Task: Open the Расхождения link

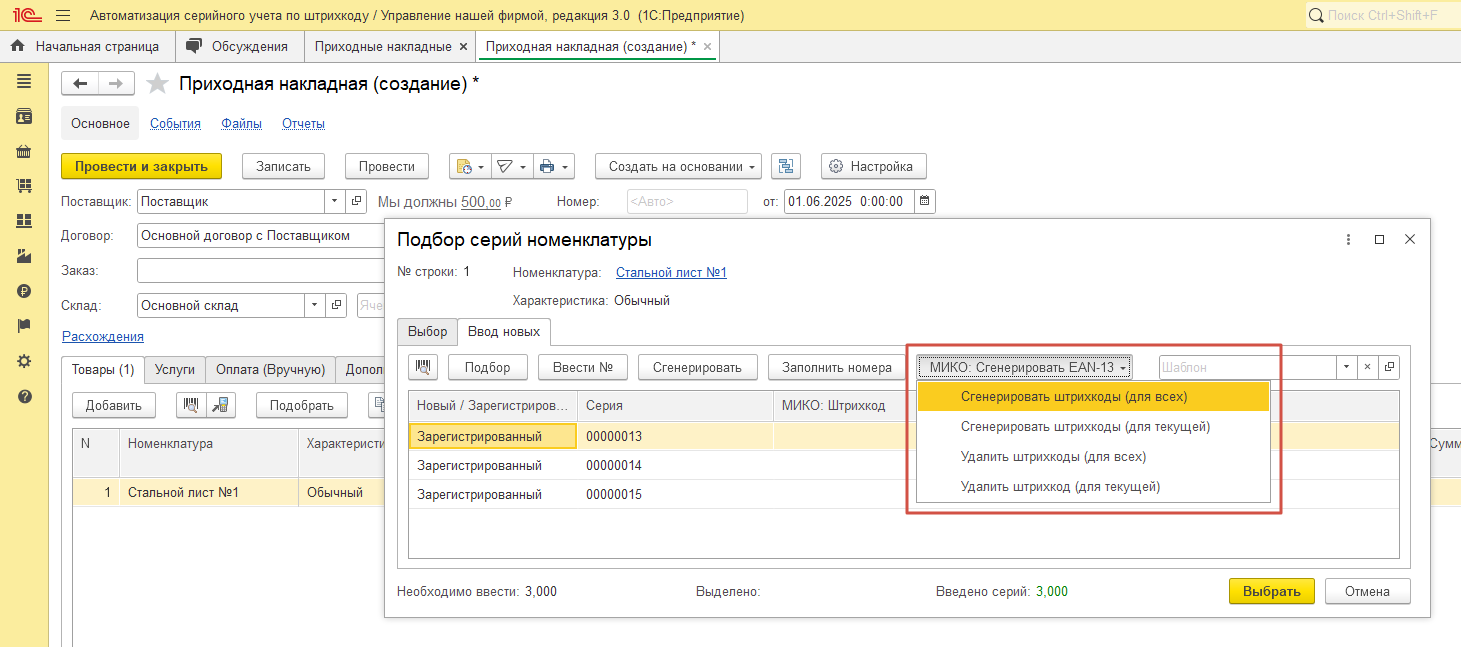Action: (x=103, y=337)
